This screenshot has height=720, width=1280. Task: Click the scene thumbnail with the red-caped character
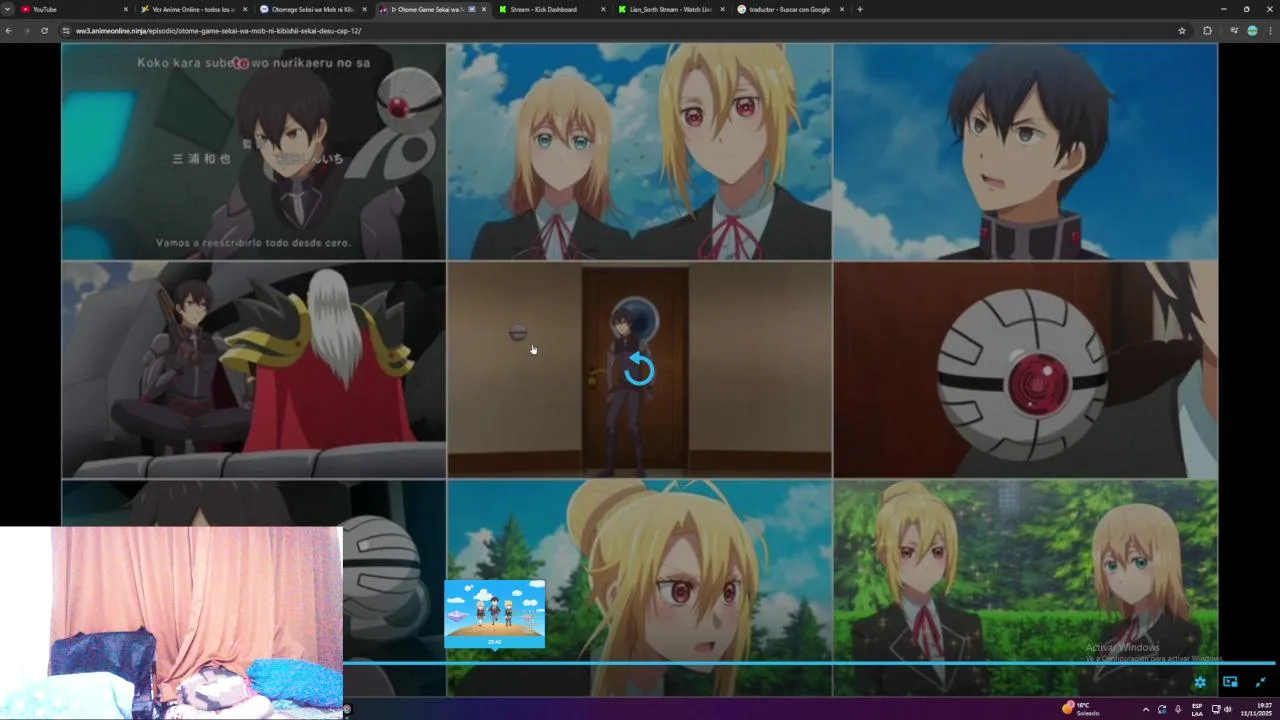coord(253,370)
